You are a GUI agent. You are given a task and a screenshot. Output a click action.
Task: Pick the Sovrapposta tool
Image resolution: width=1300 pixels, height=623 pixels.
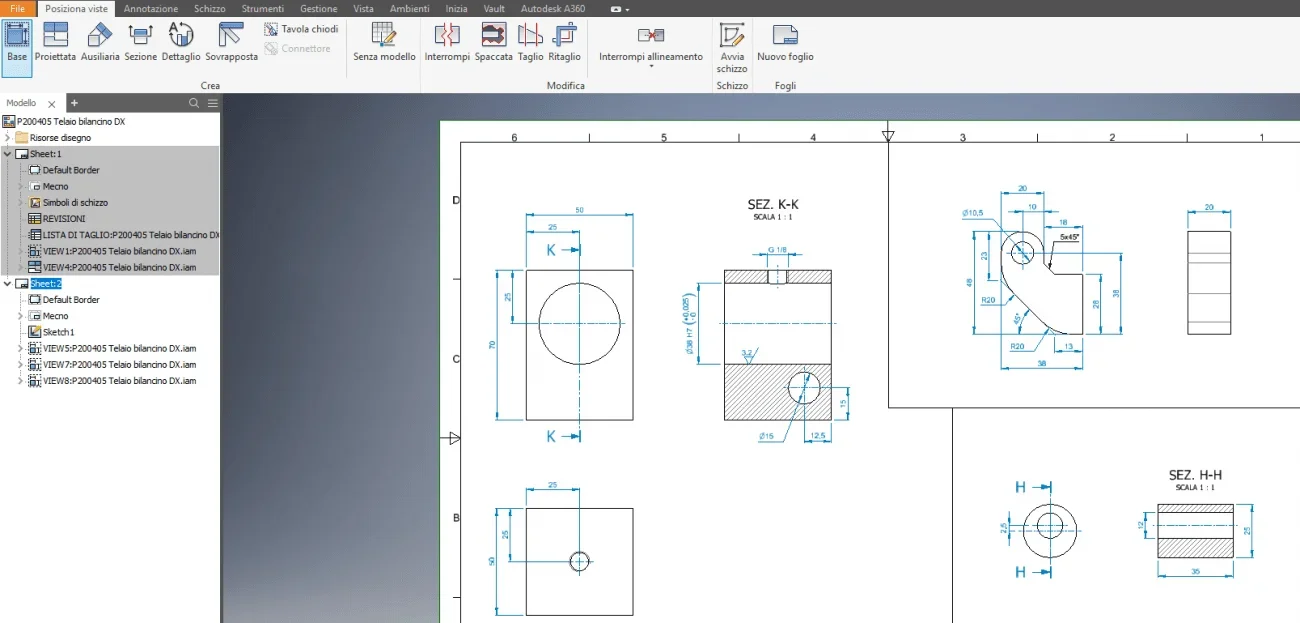point(231,42)
